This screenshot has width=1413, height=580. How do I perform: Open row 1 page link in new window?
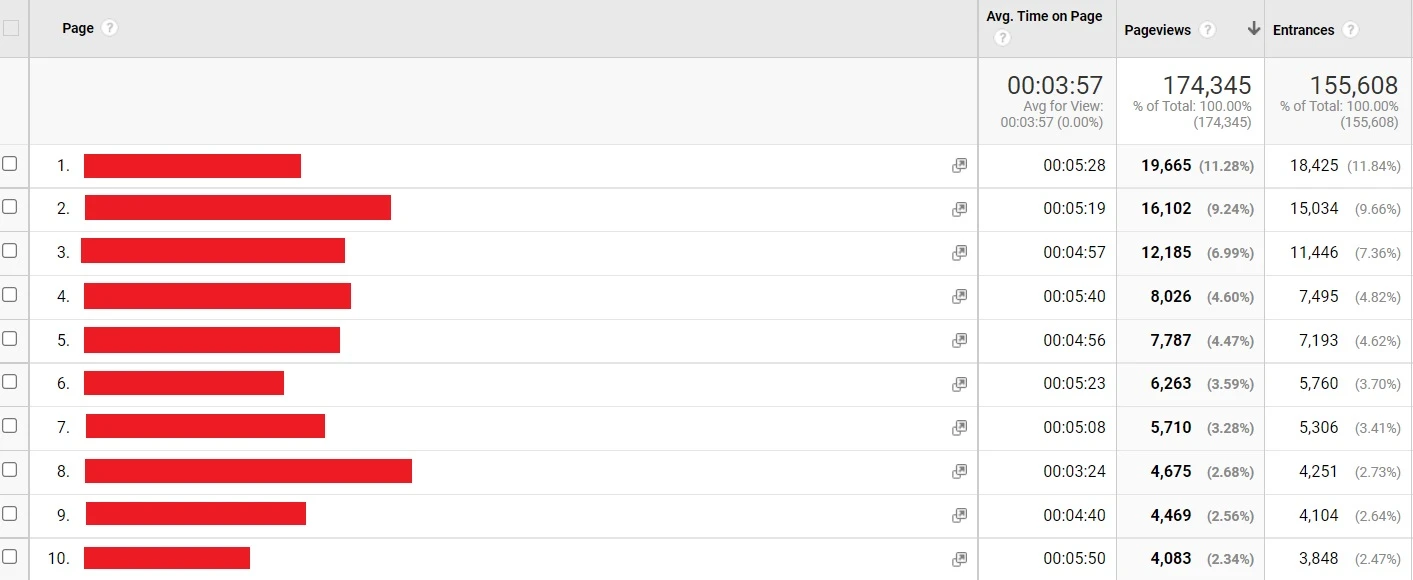[x=959, y=166]
